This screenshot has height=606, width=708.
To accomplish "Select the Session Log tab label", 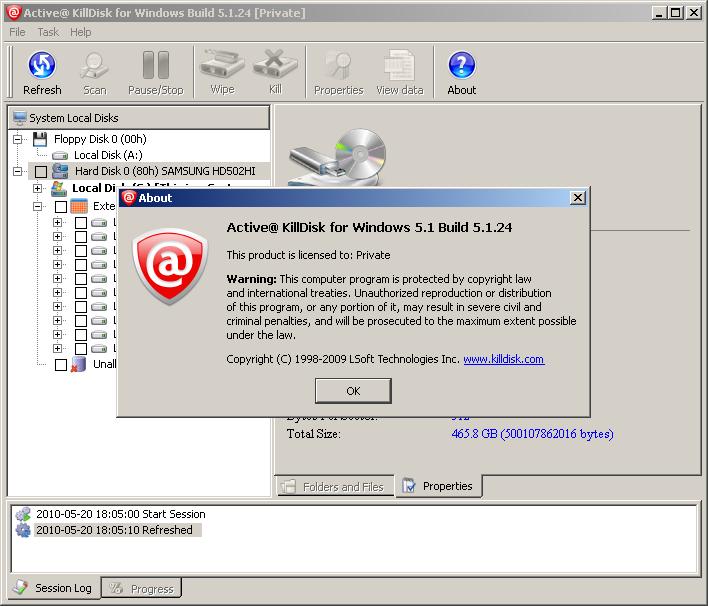I will (x=63, y=588).
